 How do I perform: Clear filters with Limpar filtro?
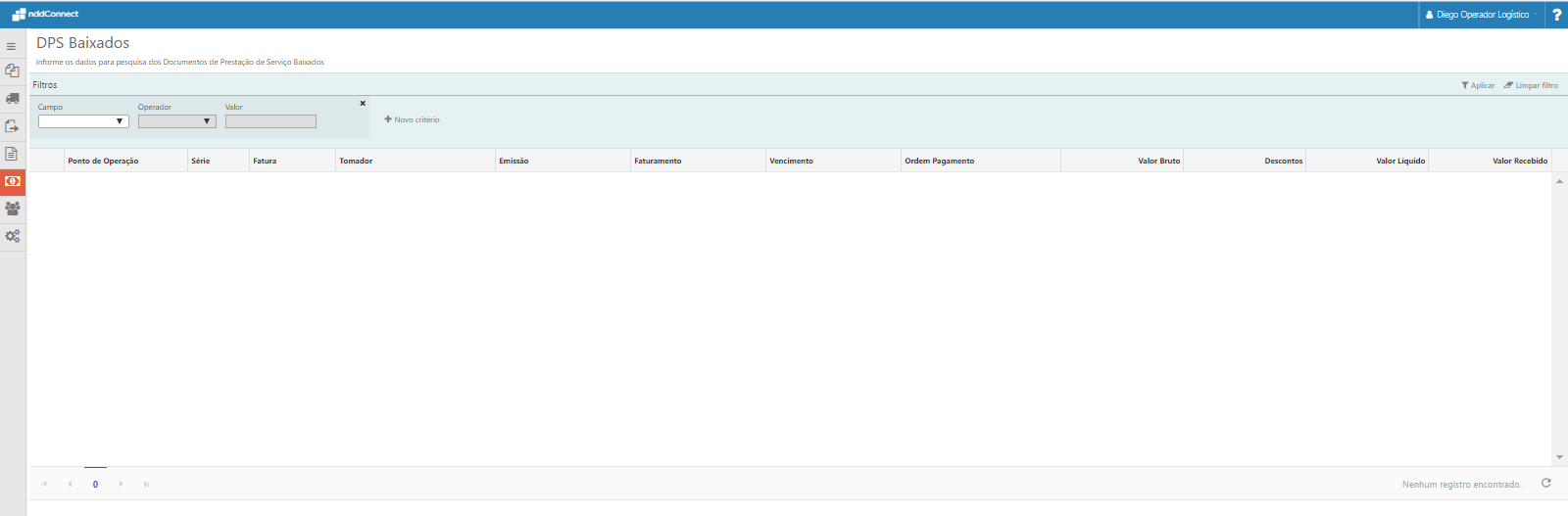[x=1531, y=85]
